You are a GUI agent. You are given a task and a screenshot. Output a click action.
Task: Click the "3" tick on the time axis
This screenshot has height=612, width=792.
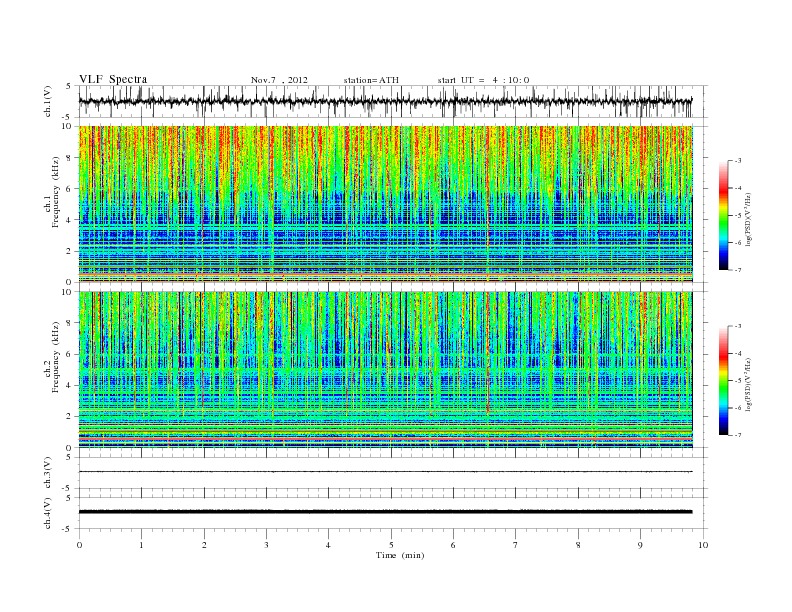pyautogui.click(x=266, y=545)
